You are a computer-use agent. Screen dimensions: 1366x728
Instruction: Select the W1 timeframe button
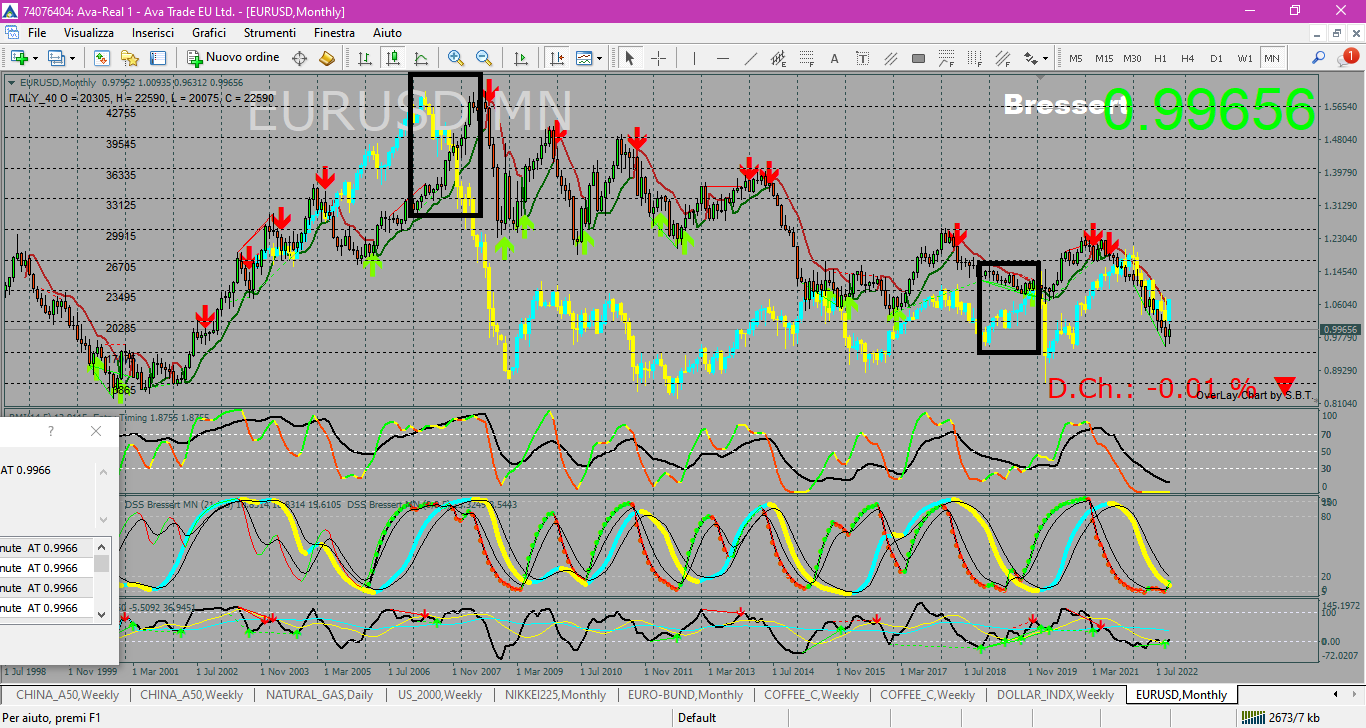1244,58
